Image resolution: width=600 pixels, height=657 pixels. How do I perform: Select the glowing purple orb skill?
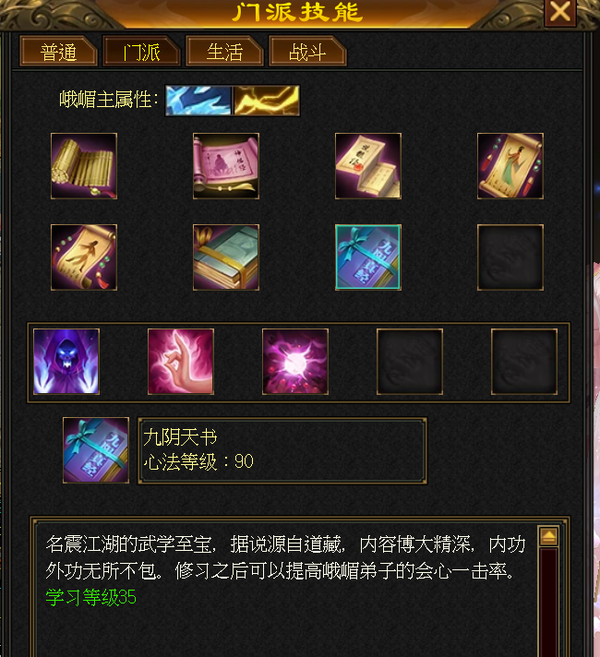(295, 362)
